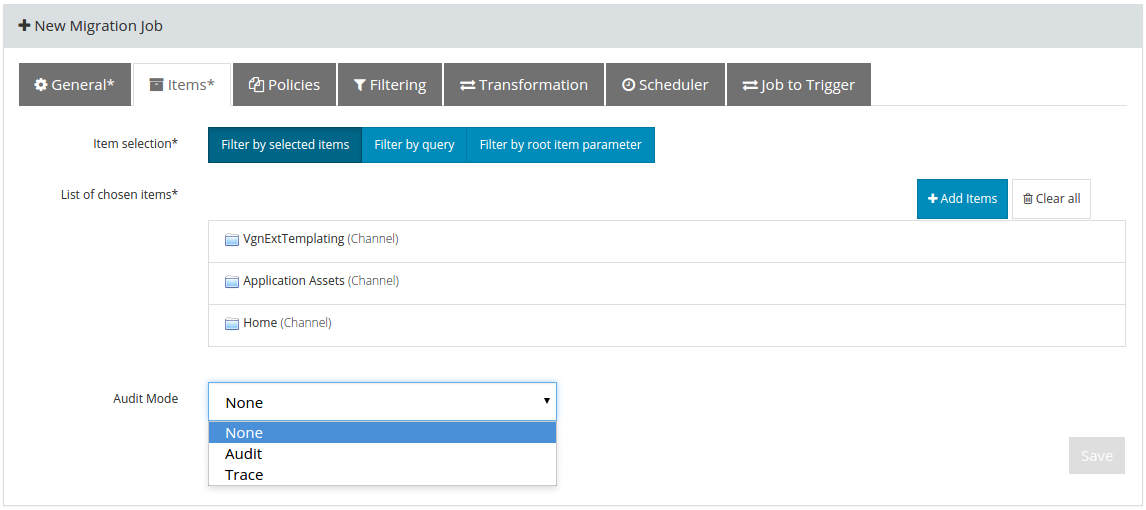Screen dimensions: 1146x510
Task: Select the Application Assets channel row
Action: 667,283
